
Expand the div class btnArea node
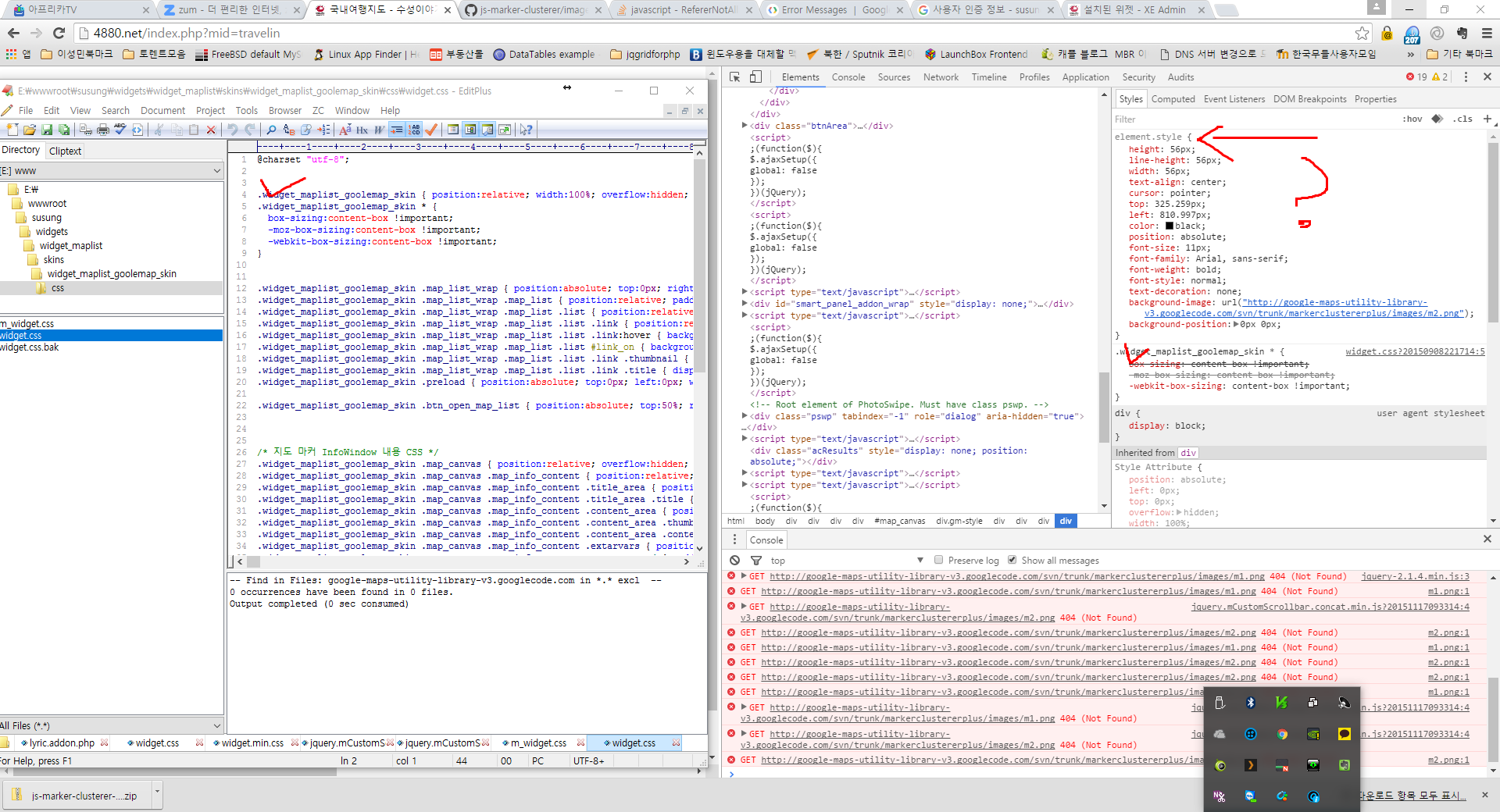click(745, 126)
